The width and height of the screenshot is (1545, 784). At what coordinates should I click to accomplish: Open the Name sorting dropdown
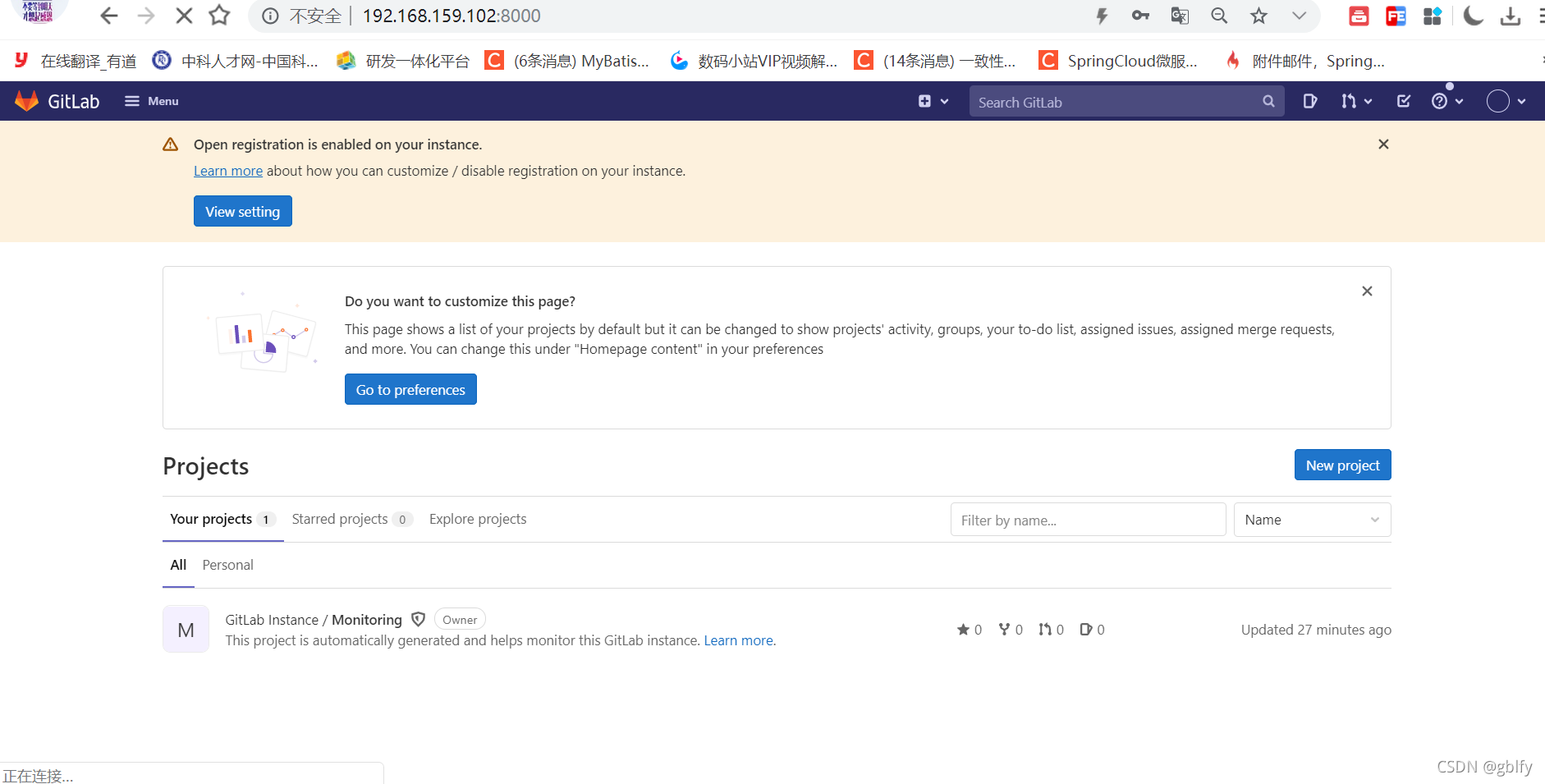pyautogui.click(x=1311, y=519)
